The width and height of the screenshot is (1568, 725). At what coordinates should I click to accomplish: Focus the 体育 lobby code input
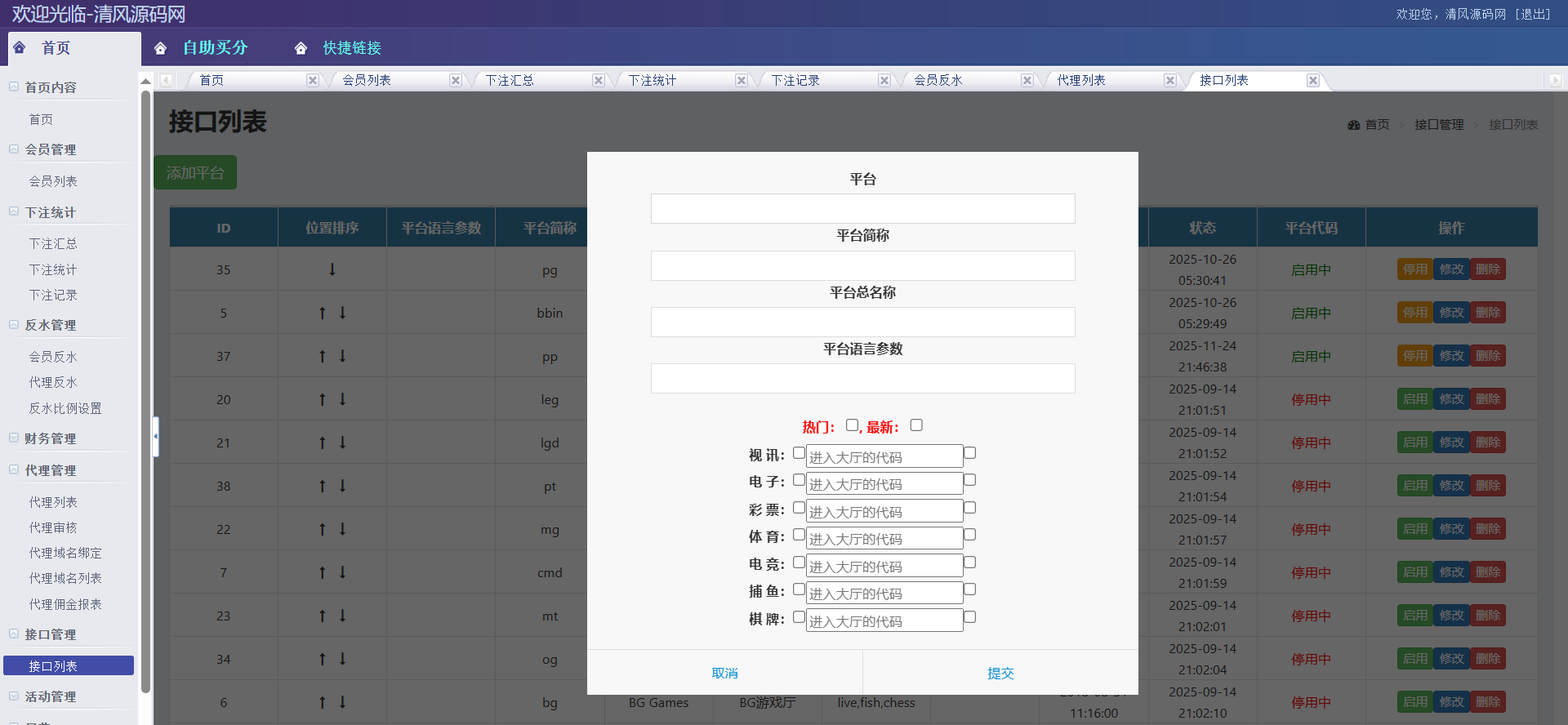point(884,539)
